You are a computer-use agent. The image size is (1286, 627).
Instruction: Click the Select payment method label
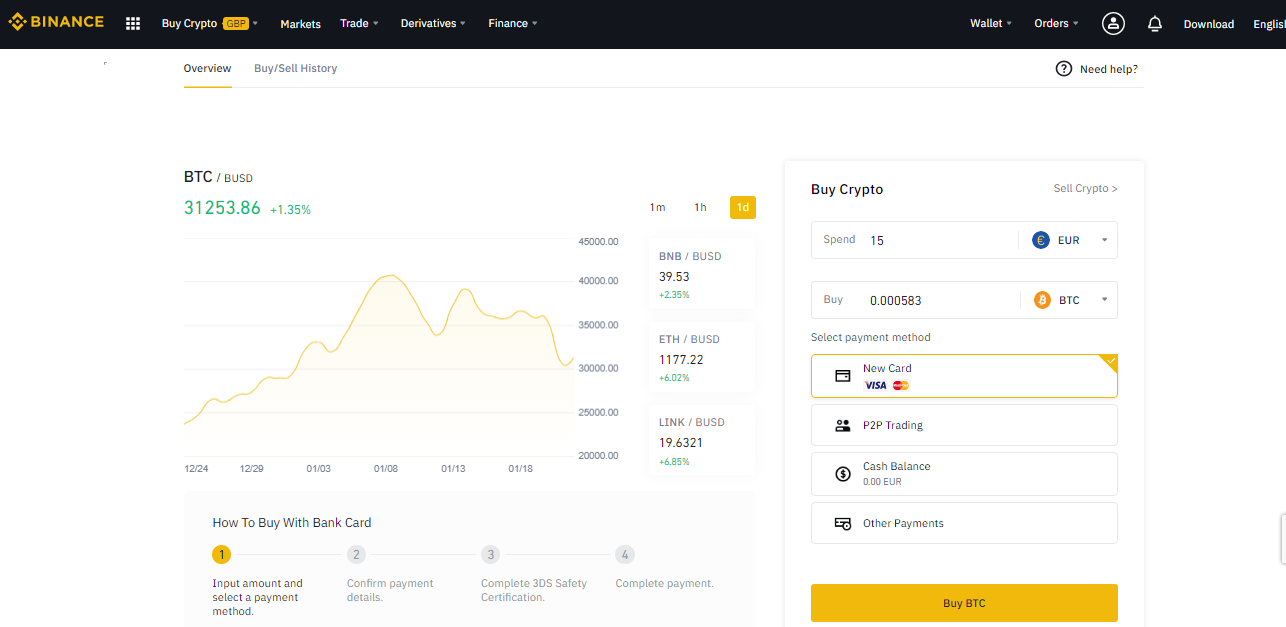[870, 337]
